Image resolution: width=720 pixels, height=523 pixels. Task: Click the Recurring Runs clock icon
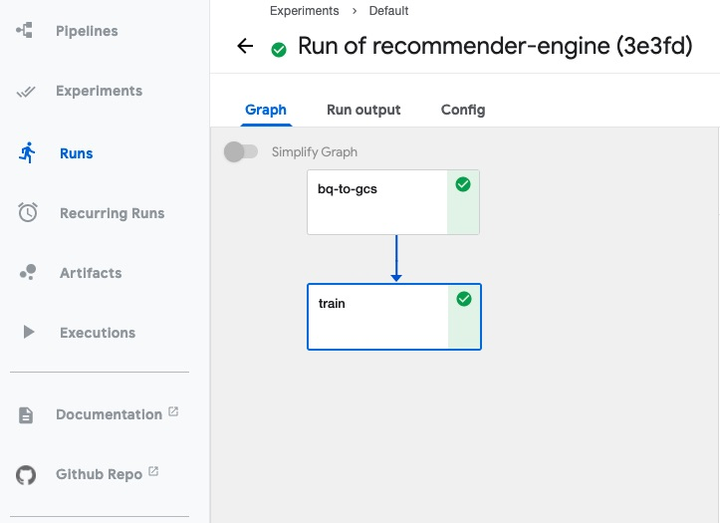click(x=28, y=213)
